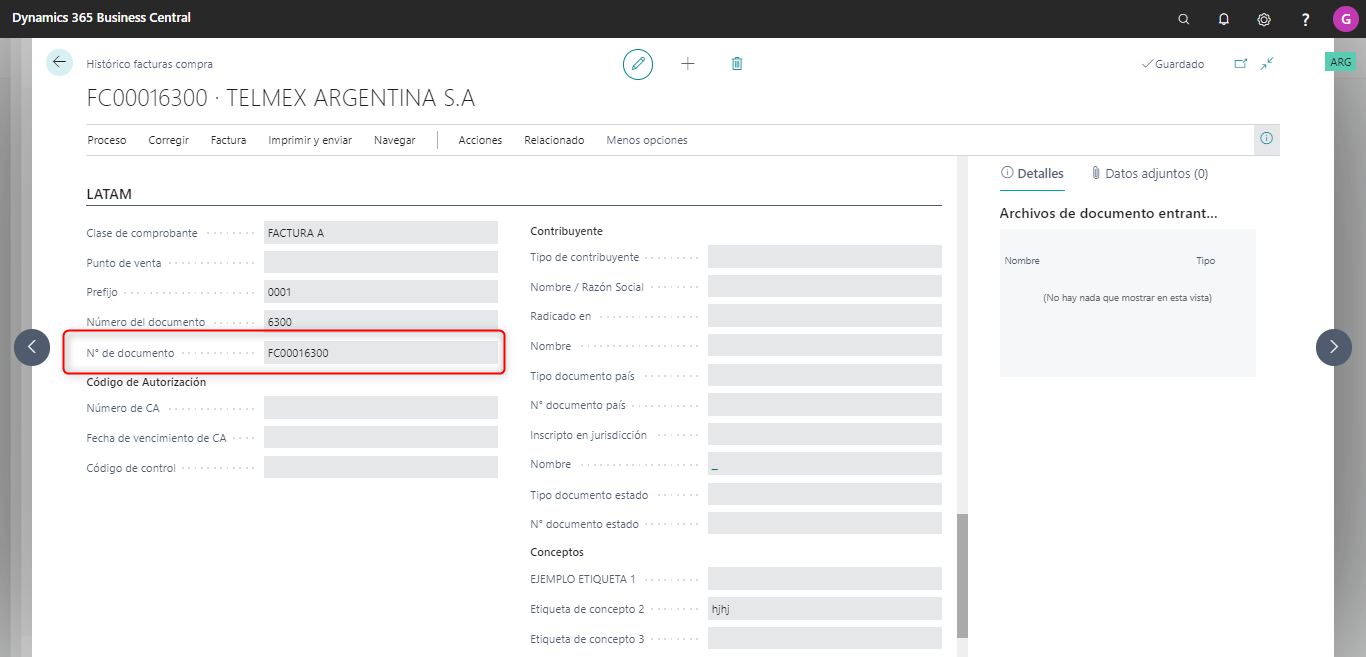Screen dimensions: 1366x657
Task: Open the Relacionado menu
Action: (554, 140)
